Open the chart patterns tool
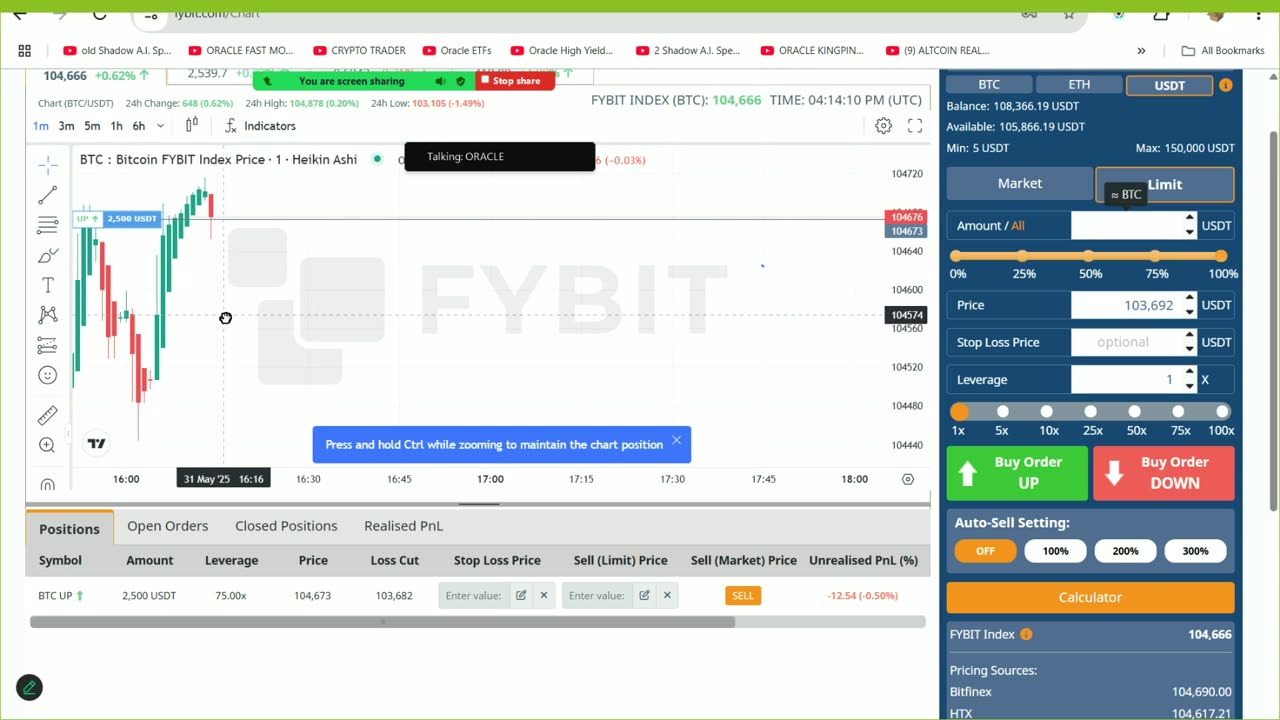This screenshot has width=1280, height=720. tap(47, 315)
